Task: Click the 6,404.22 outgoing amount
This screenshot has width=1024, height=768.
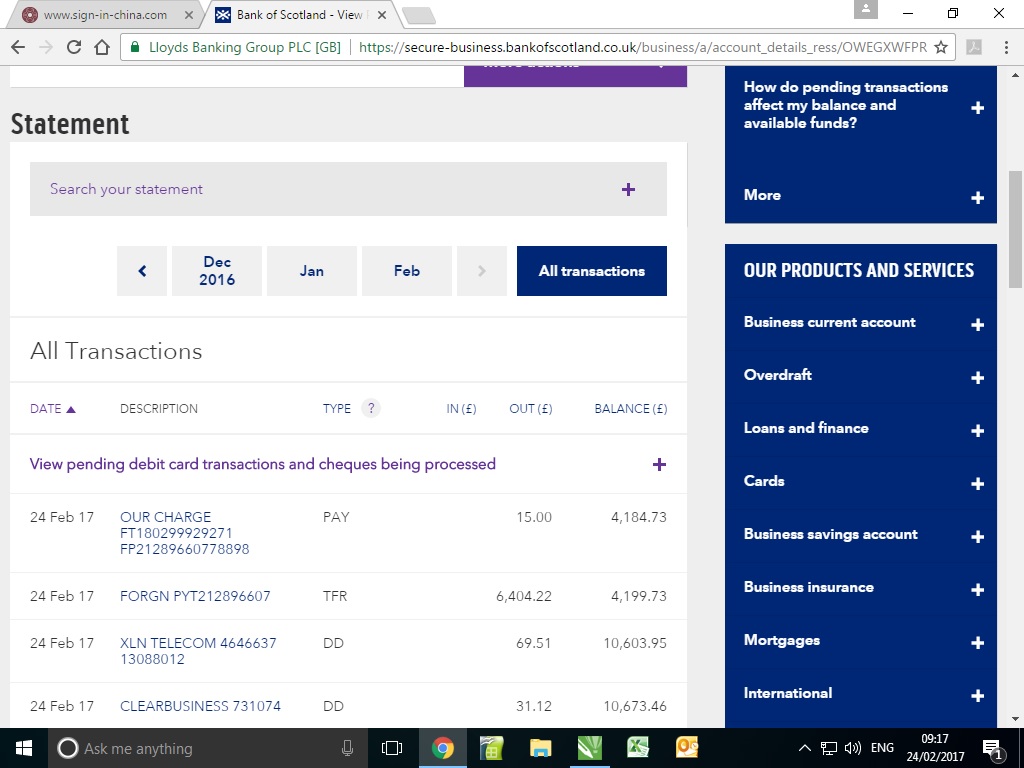Action: pyautogui.click(x=524, y=596)
